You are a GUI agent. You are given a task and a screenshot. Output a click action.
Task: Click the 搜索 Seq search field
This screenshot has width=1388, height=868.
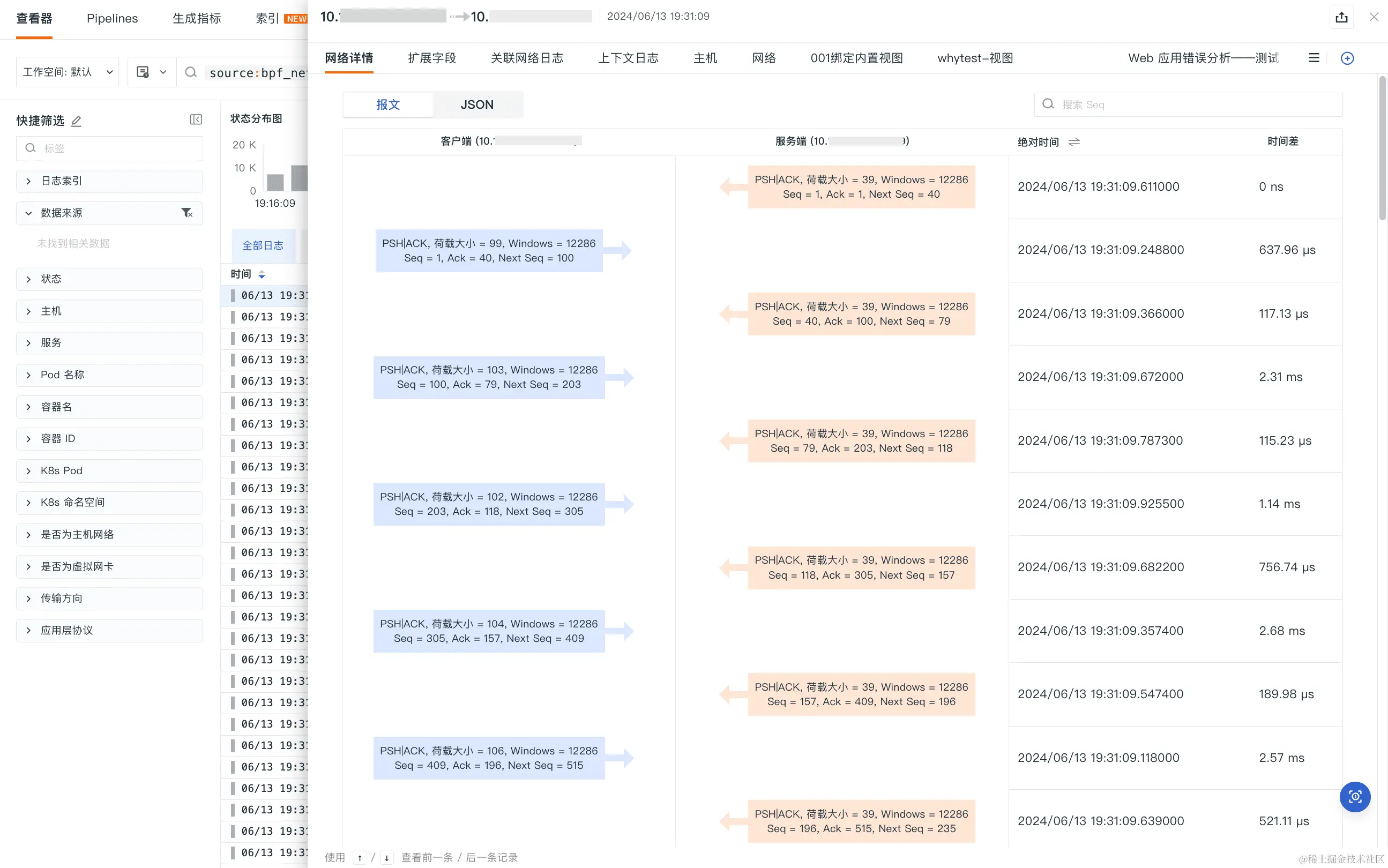pyautogui.click(x=1188, y=104)
